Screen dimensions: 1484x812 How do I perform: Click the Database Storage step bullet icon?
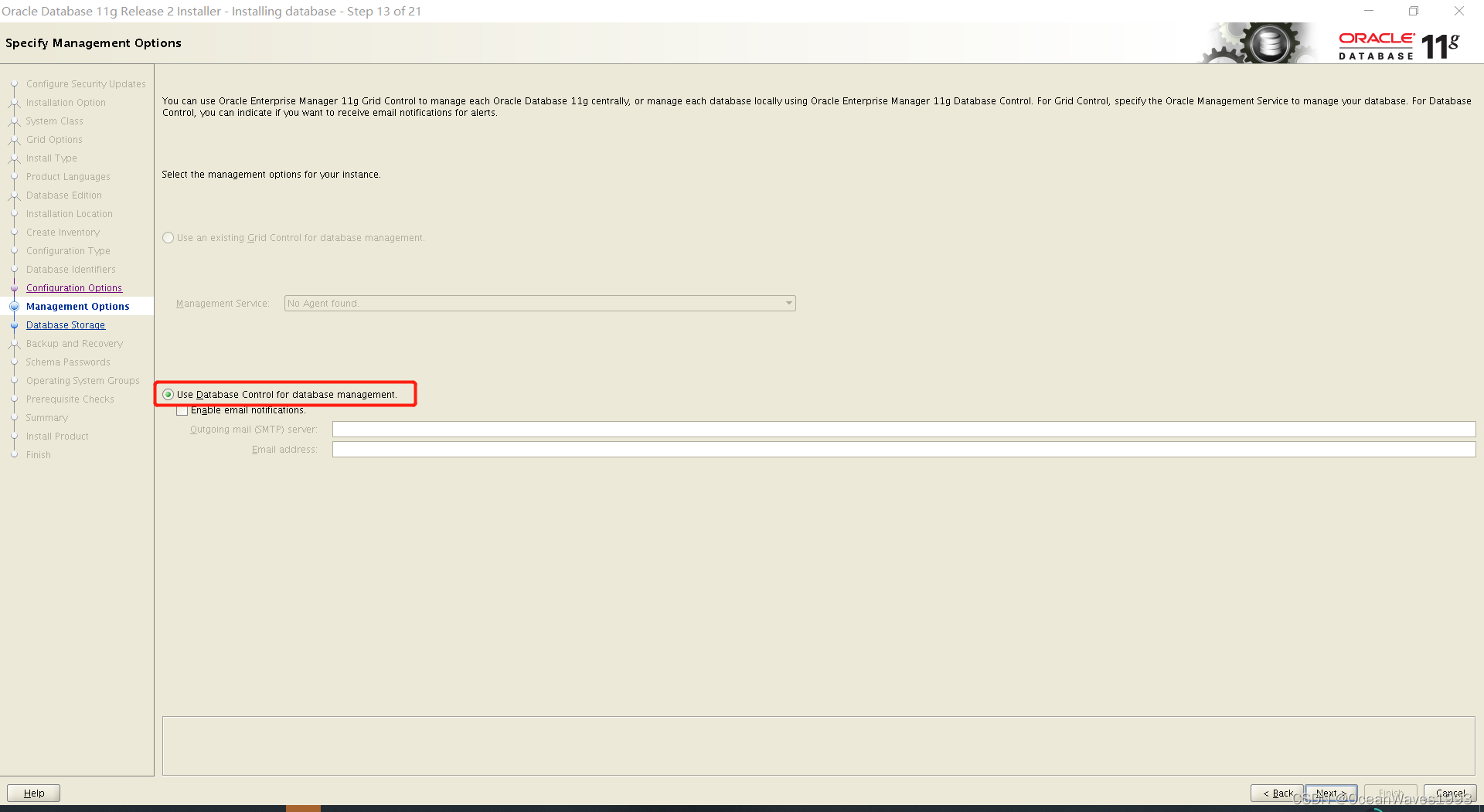(14, 325)
